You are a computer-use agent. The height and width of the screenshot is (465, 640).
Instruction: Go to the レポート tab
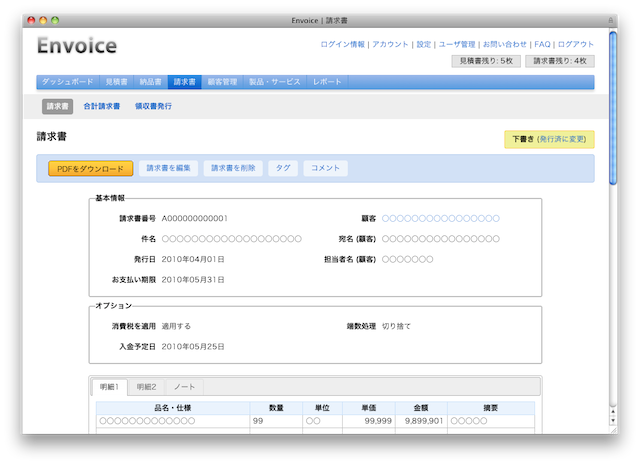coord(327,82)
